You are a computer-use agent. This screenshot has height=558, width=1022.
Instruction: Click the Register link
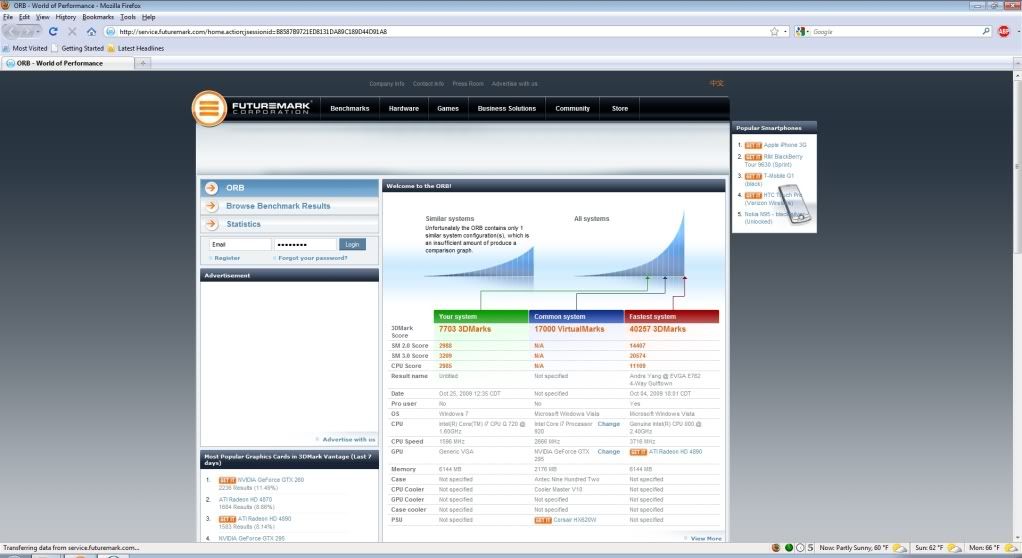pyautogui.click(x=227, y=258)
